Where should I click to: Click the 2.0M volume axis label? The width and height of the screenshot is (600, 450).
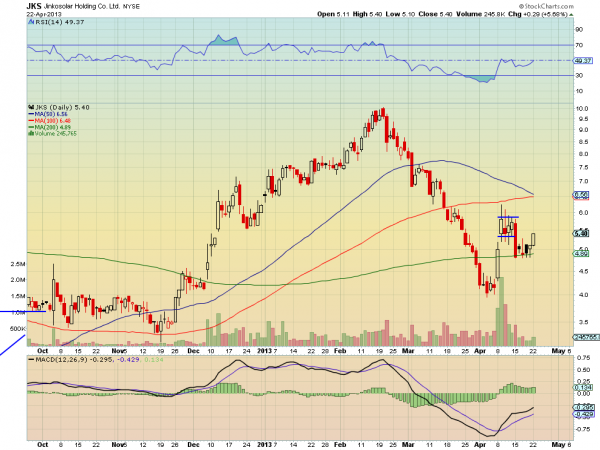pos(18,280)
